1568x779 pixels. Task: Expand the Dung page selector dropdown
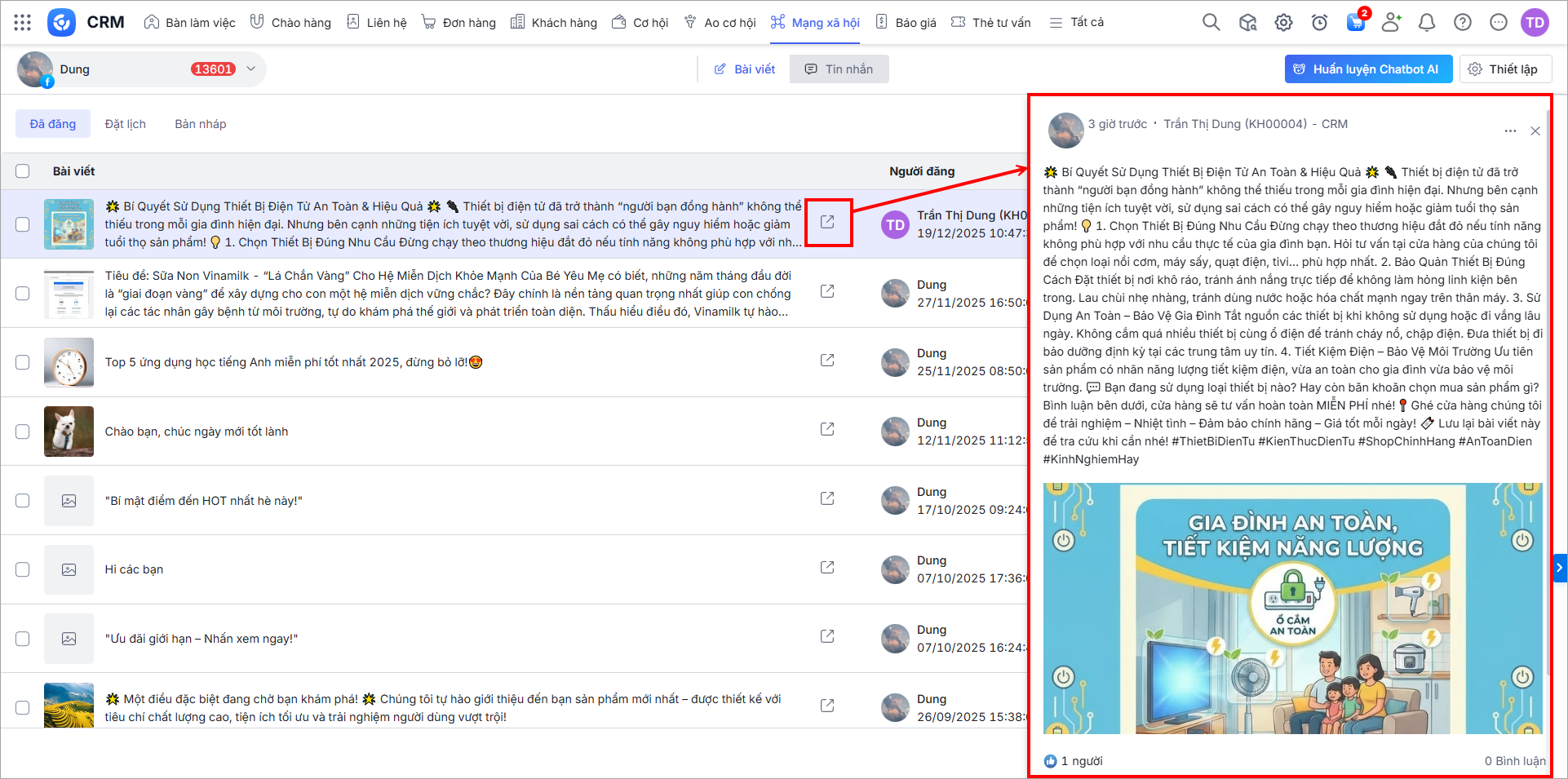click(x=251, y=69)
